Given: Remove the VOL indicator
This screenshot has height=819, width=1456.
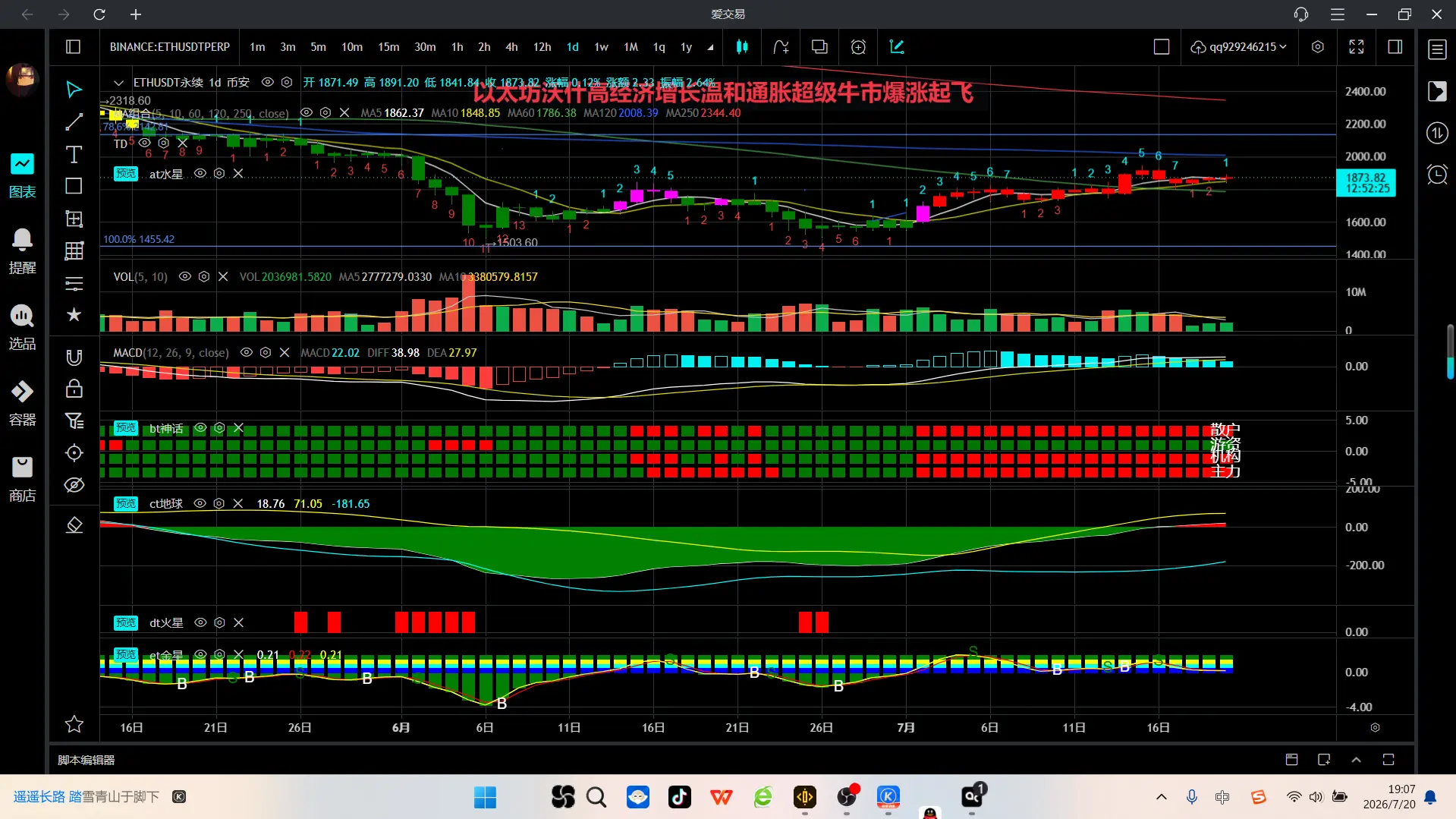Looking at the screenshot, I should point(223,276).
